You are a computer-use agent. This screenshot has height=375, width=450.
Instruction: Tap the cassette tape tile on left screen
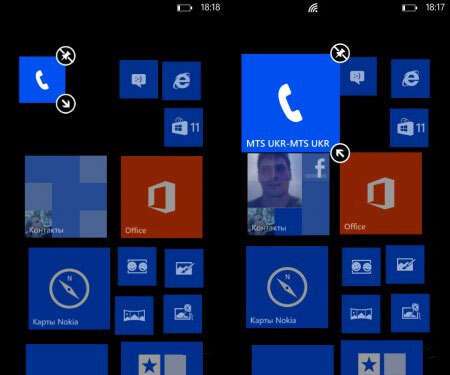click(137, 267)
